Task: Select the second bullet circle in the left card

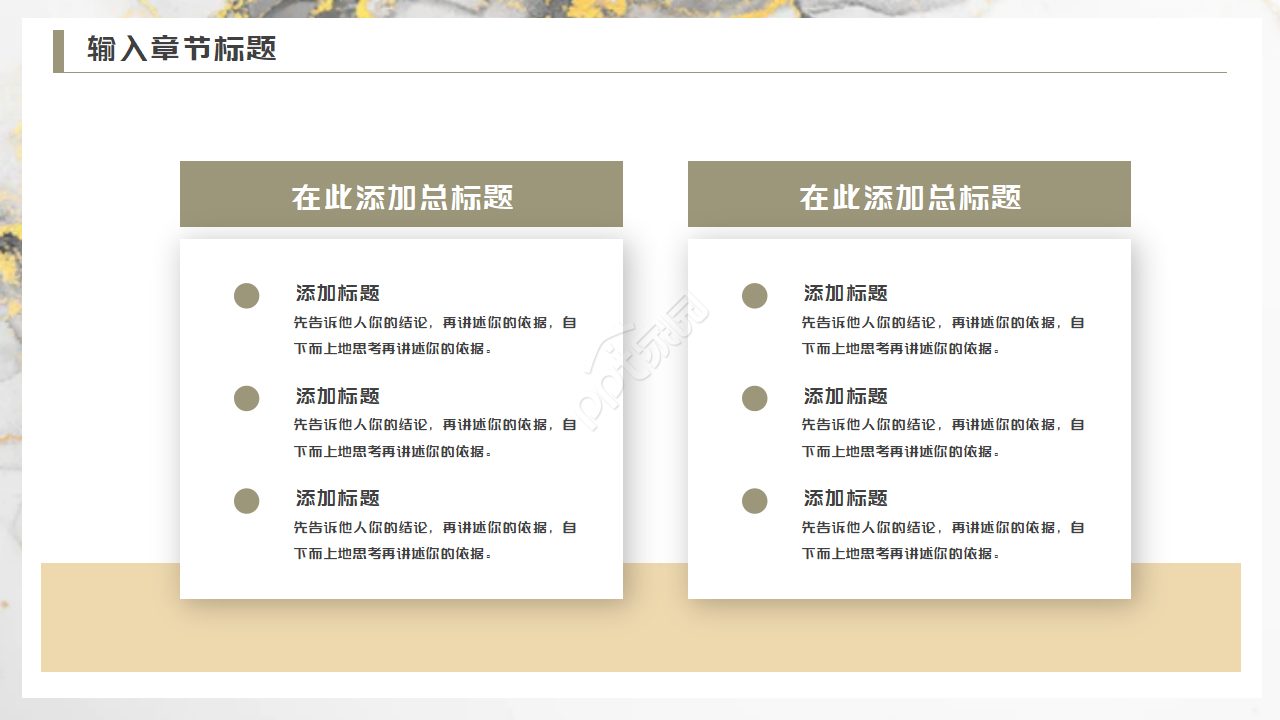Action: (x=246, y=398)
